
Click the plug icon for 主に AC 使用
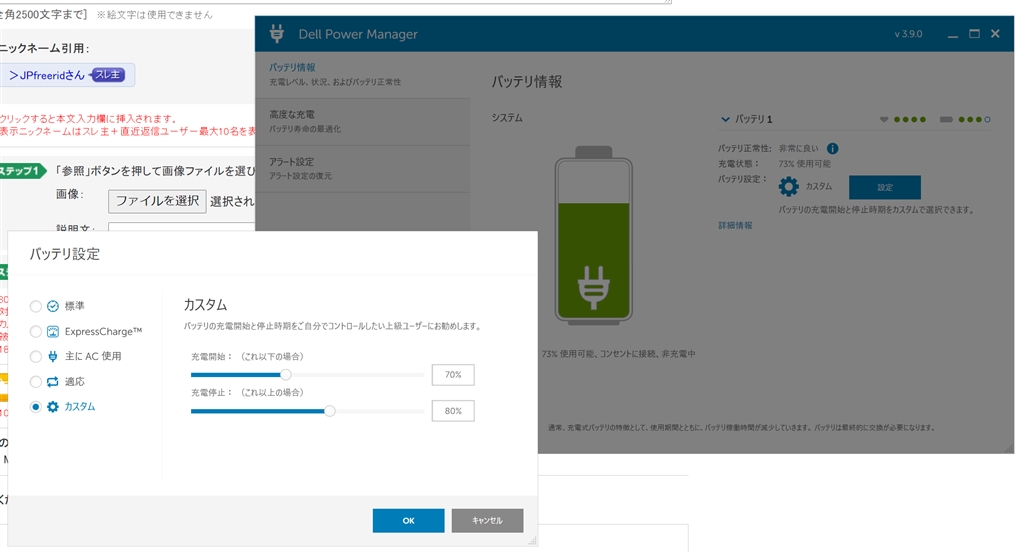pyautogui.click(x=53, y=356)
